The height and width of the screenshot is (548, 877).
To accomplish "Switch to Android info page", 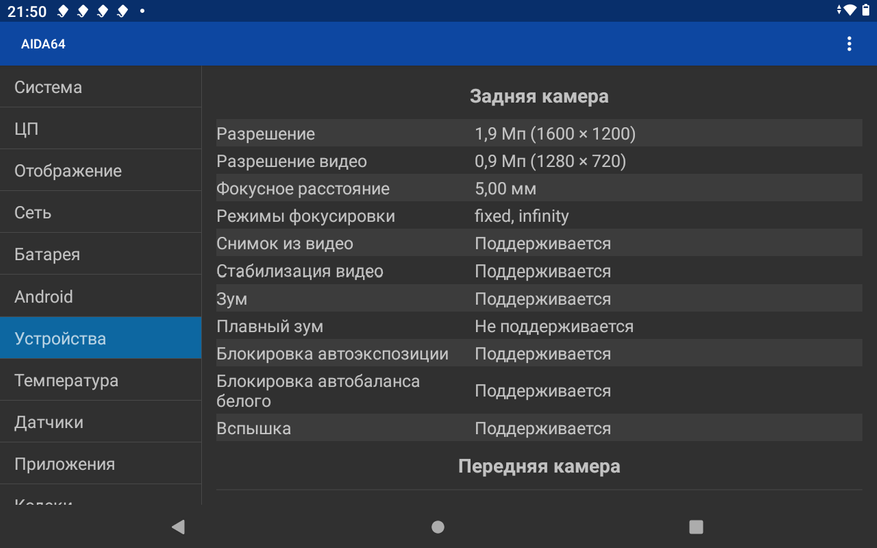I will pos(101,296).
